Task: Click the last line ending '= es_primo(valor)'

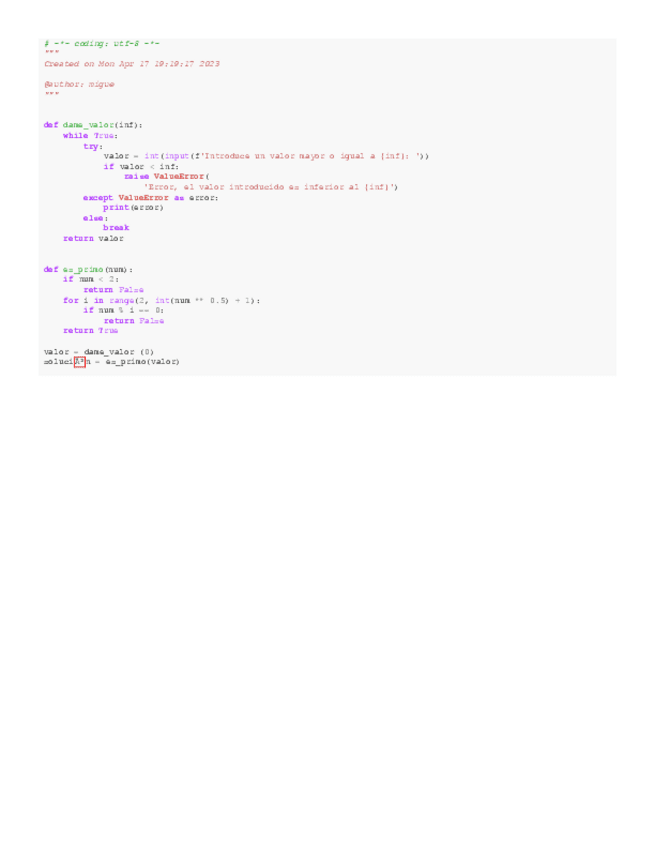Action: (111, 362)
